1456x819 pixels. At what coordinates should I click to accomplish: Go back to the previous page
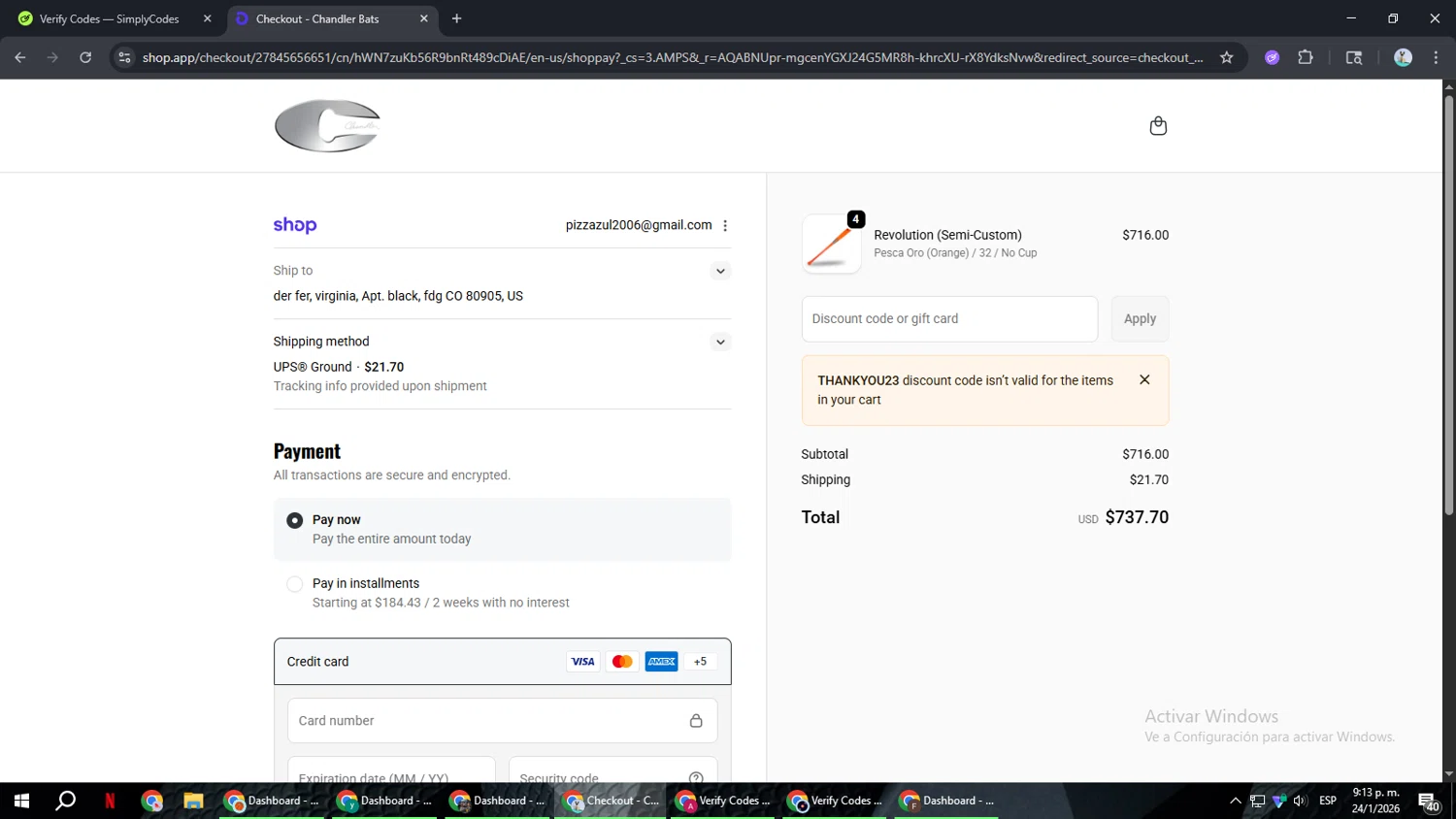click(x=20, y=57)
